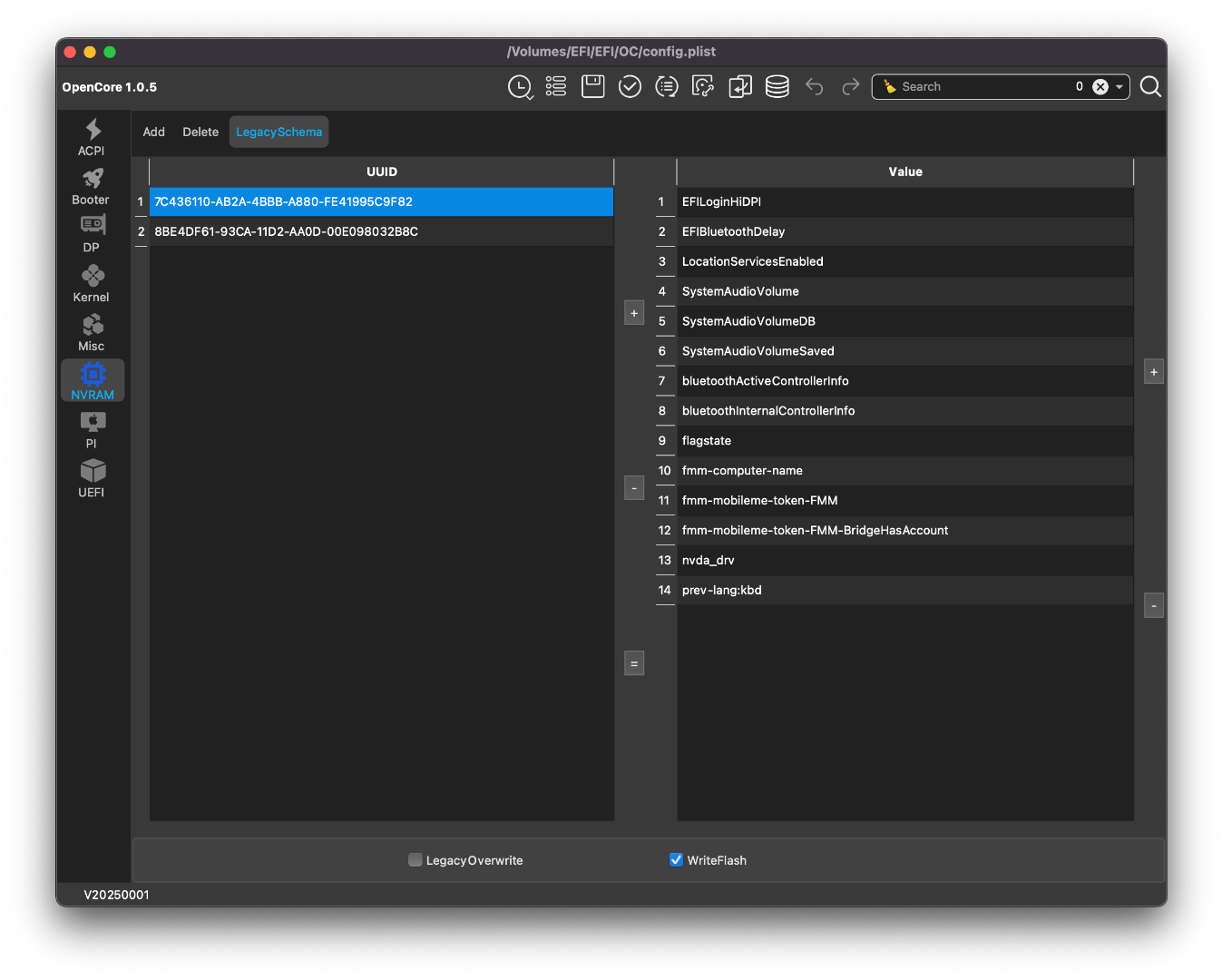This screenshot has width=1222, height=980.
Task: Click the minus button right of Value table
Action: (x=1154, y=605)
